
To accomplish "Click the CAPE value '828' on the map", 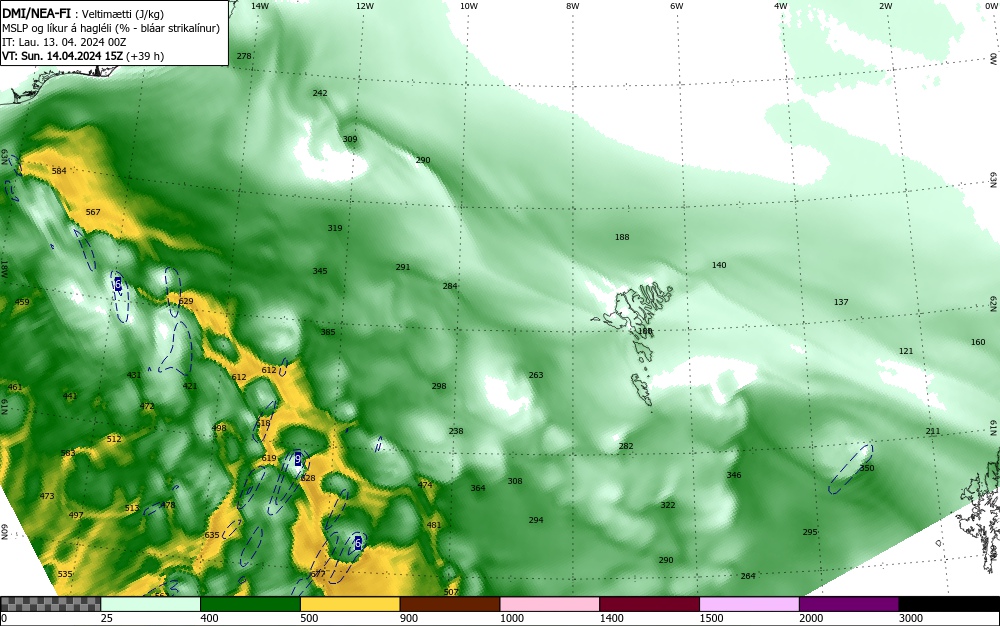I will coord(308,478).
